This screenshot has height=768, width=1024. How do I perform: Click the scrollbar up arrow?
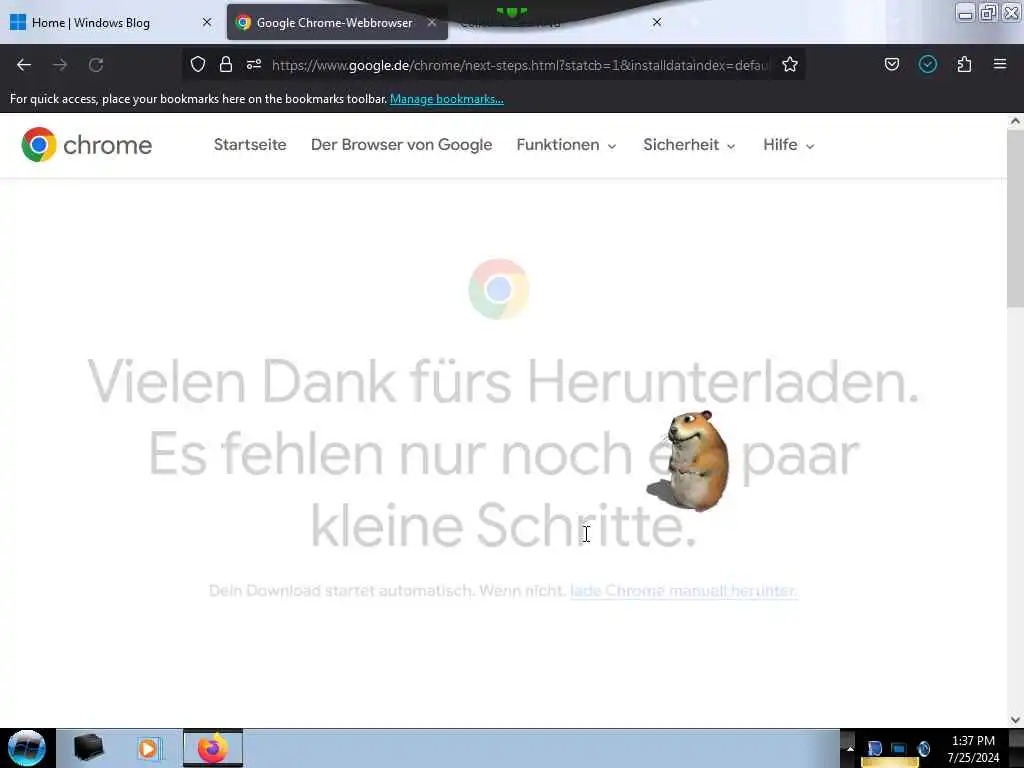click(x=1015, y=121)
